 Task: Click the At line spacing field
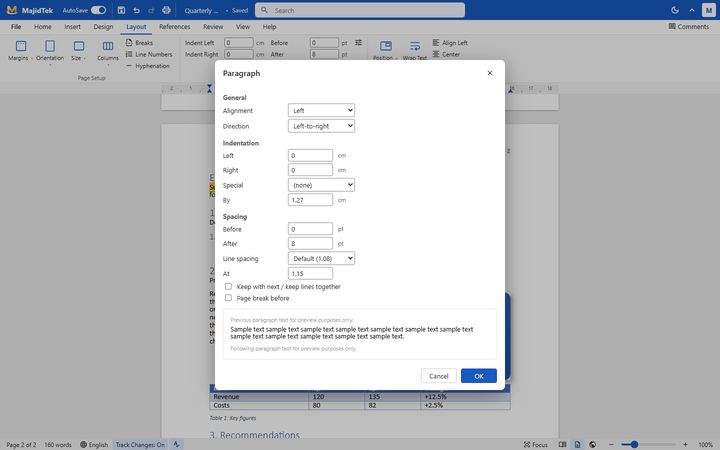click(x=310, y=273)
